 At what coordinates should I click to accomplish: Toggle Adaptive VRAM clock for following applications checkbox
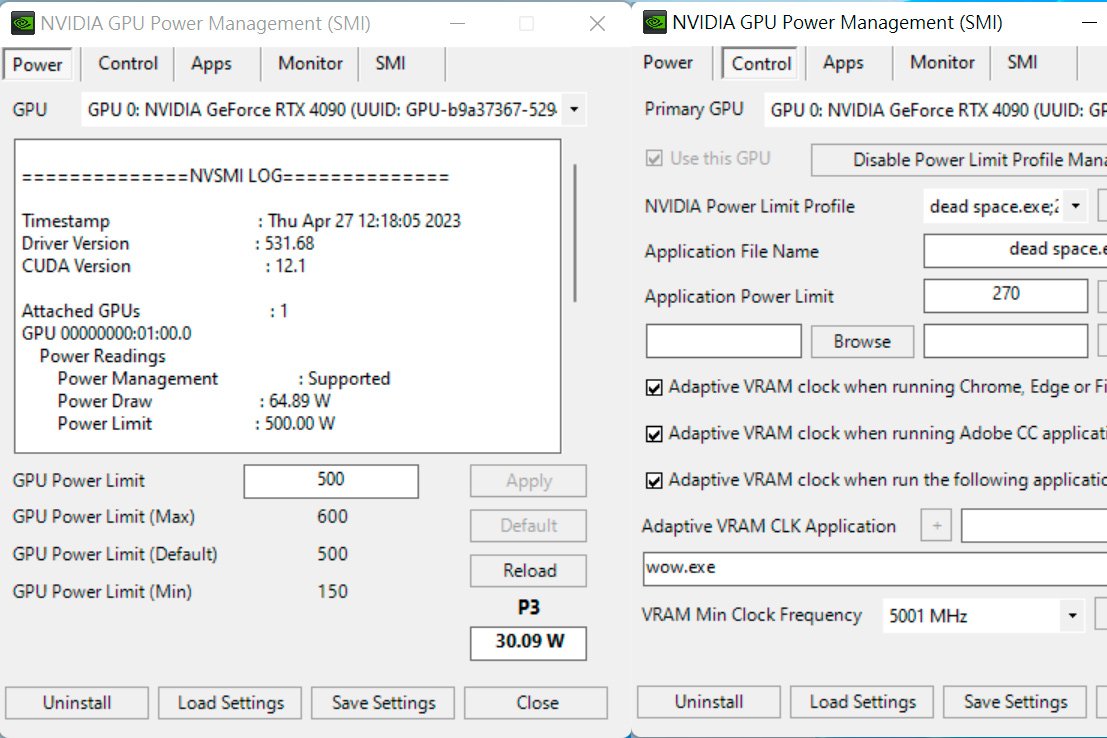tap(654, 480)
